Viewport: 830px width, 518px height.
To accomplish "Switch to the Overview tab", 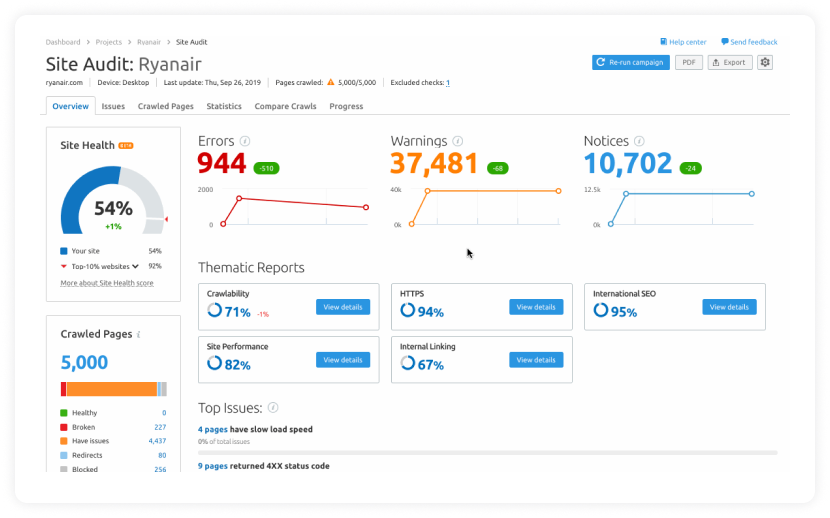I will 70,106.
